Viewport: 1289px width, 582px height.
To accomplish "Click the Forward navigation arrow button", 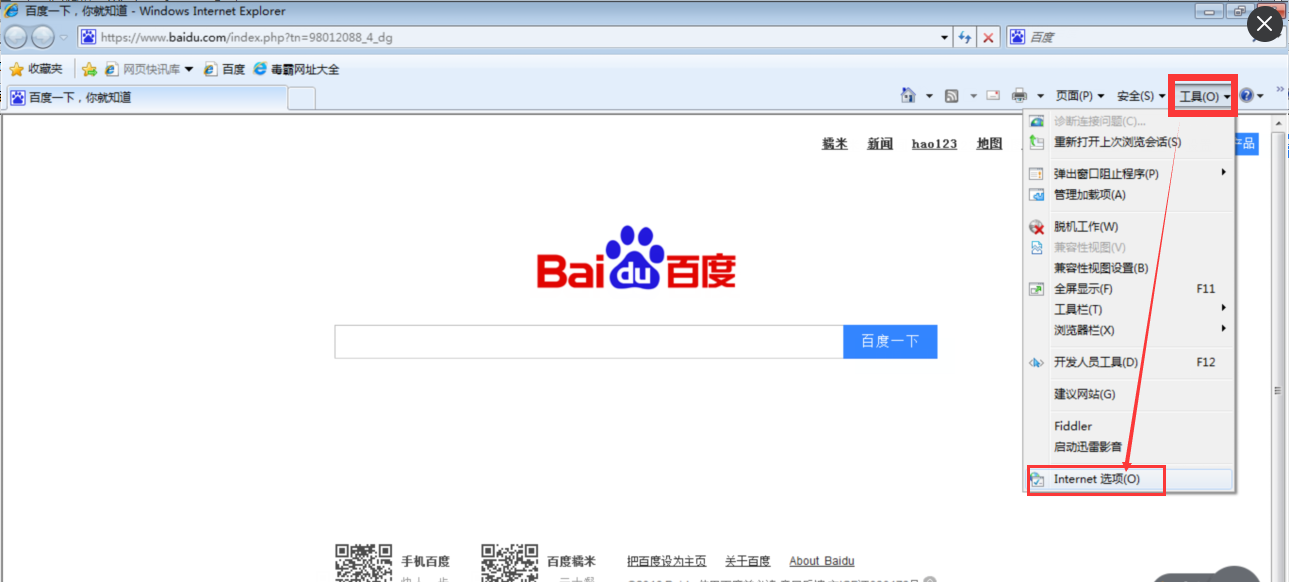I will (43, 37).
